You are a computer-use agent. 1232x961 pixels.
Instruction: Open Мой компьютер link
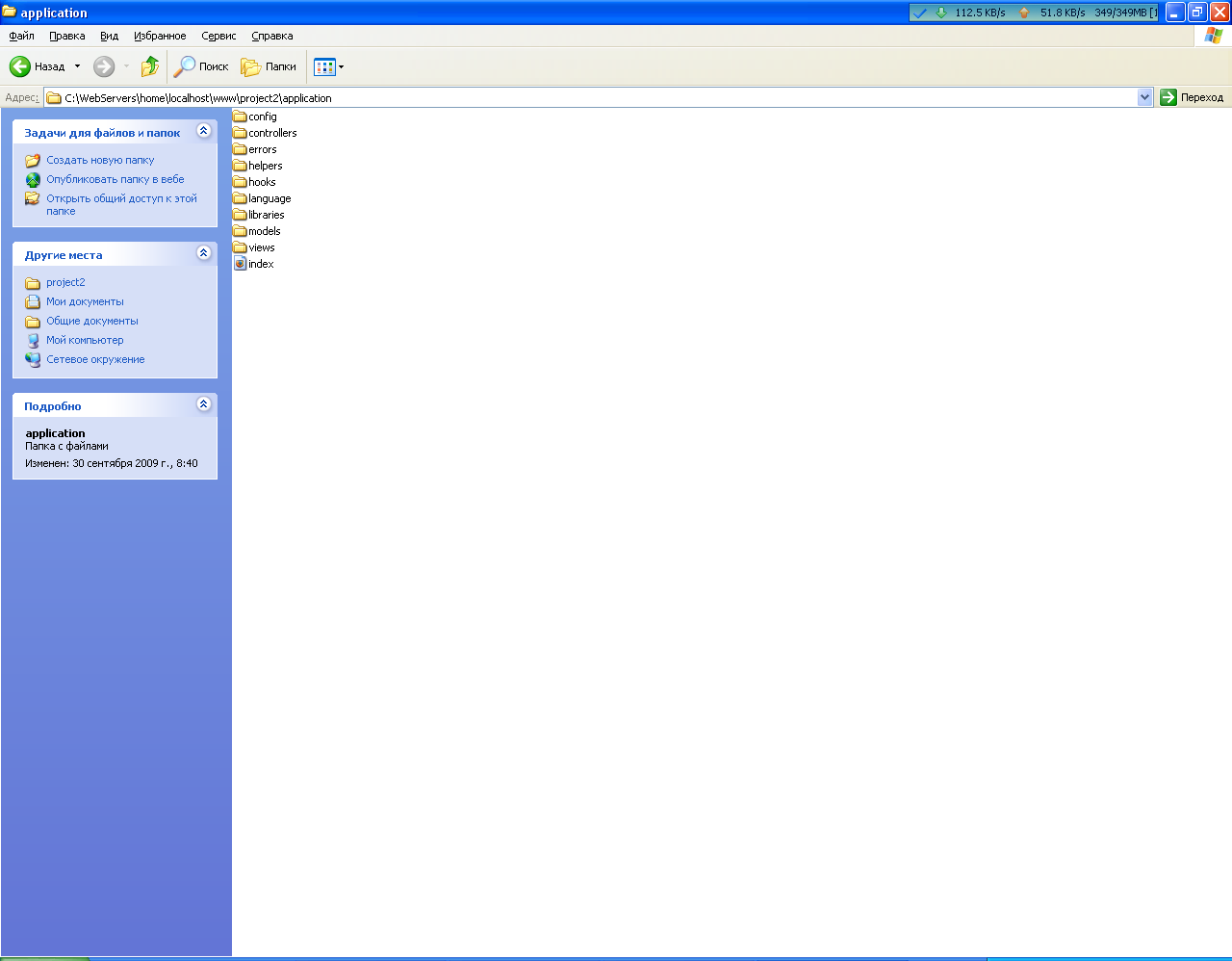[x=85, y=340]
